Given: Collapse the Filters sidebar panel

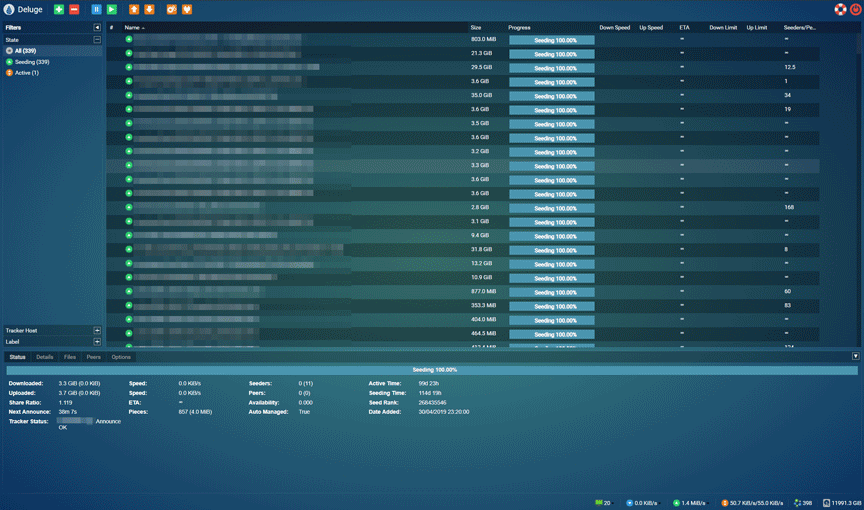Looking at the screenshot, I should (x=97, y=28).
